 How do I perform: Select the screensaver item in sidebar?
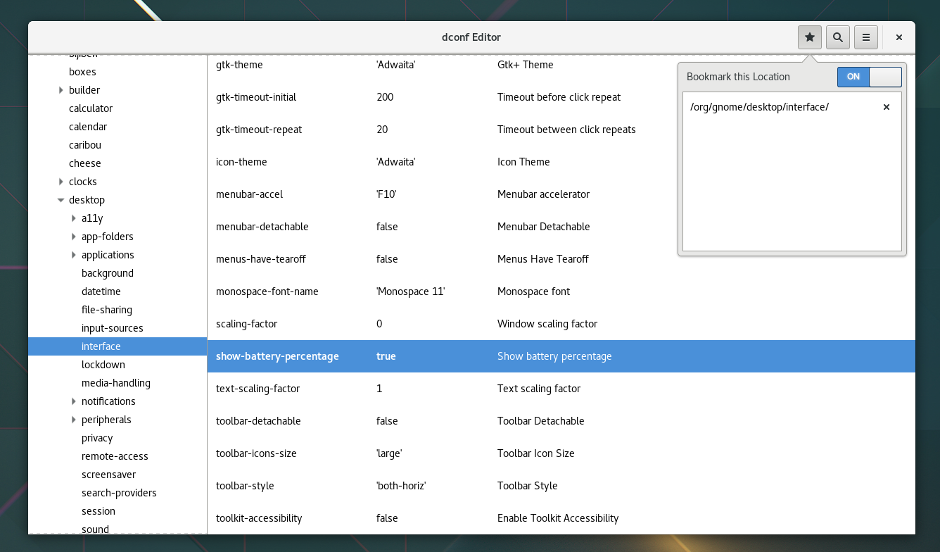(x=108, y=475)
